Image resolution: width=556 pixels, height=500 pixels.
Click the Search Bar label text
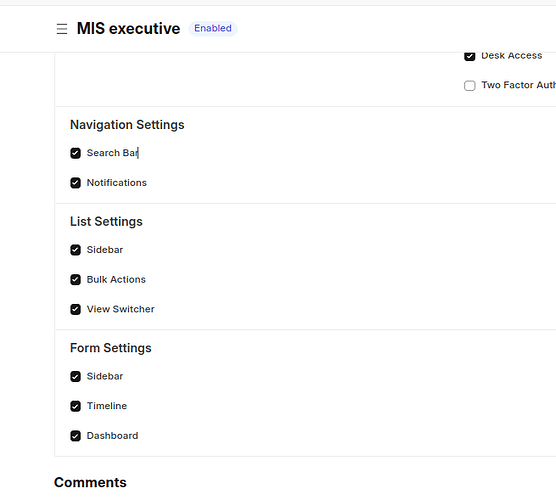click(112, 153)
